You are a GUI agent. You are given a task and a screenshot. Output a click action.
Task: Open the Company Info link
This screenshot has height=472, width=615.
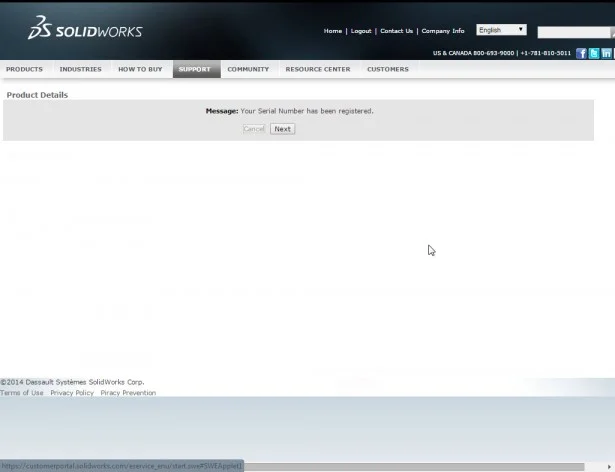point(443,31)
